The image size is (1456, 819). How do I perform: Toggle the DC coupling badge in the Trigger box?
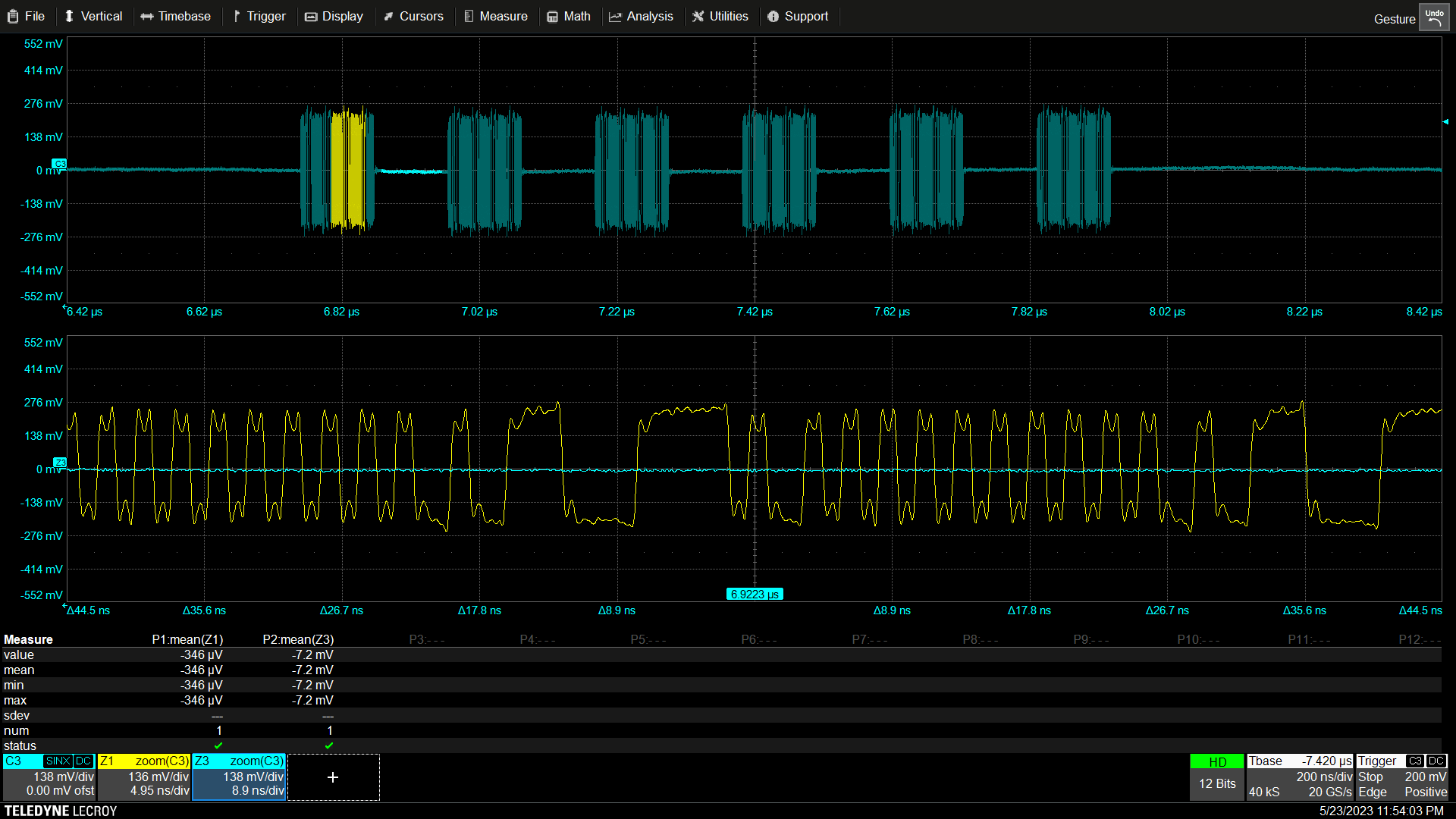[x=1436, y=761]
